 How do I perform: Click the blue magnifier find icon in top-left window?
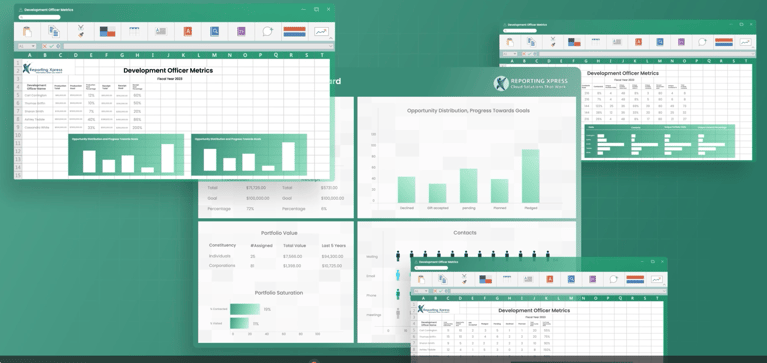pyautogui.click(x=214, y=31)
